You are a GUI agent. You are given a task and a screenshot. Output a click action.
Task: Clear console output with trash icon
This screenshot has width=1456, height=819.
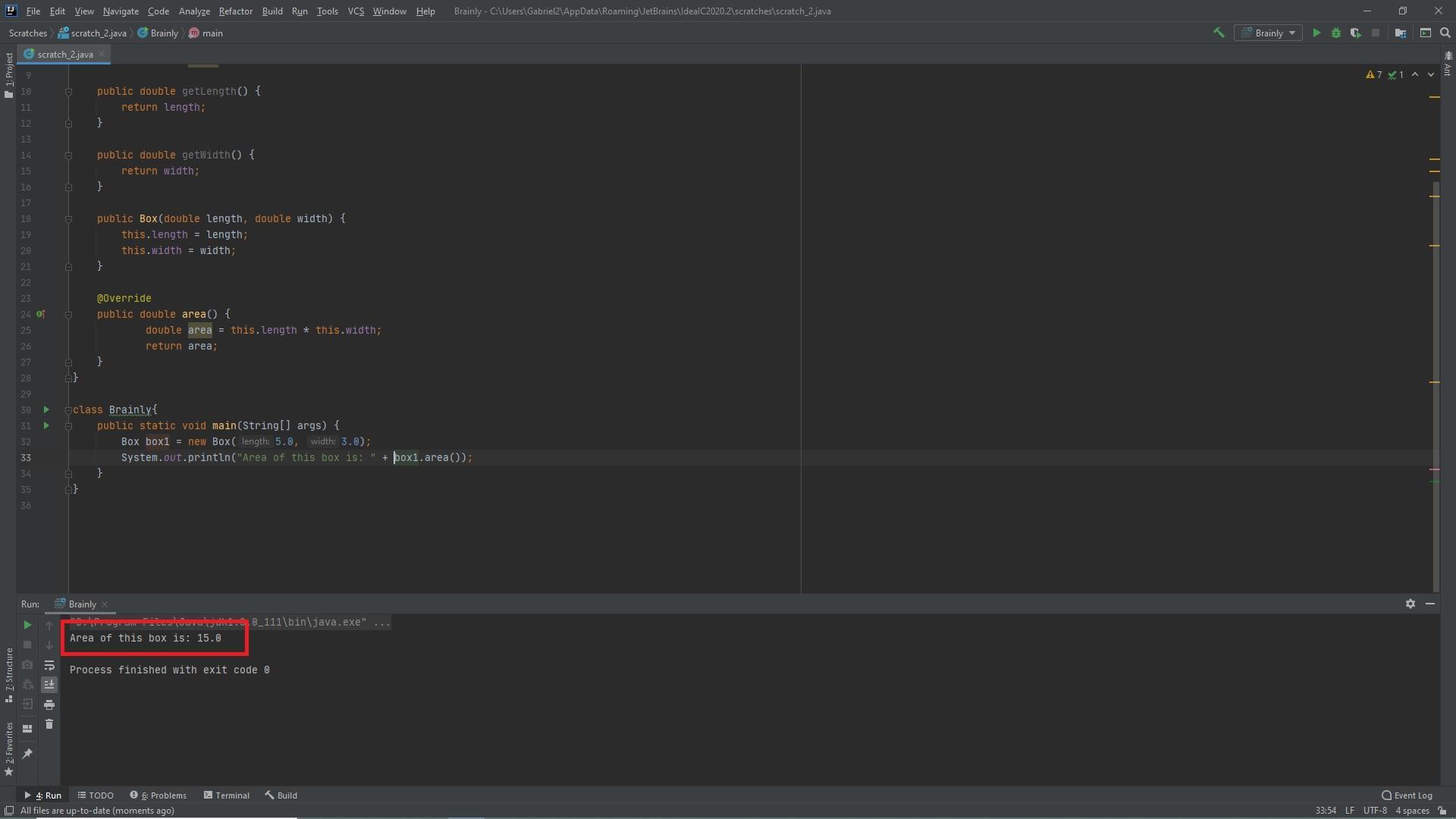tap(49, 724)
